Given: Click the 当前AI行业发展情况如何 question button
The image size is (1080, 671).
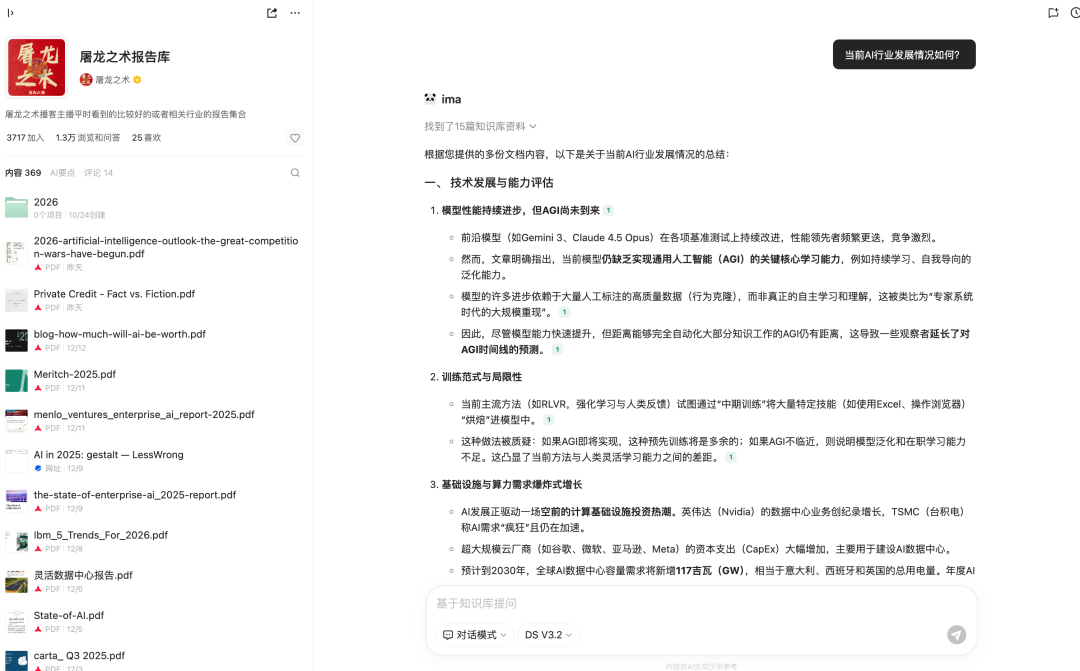Looking at the screenshot, I should tap(903, 55).
